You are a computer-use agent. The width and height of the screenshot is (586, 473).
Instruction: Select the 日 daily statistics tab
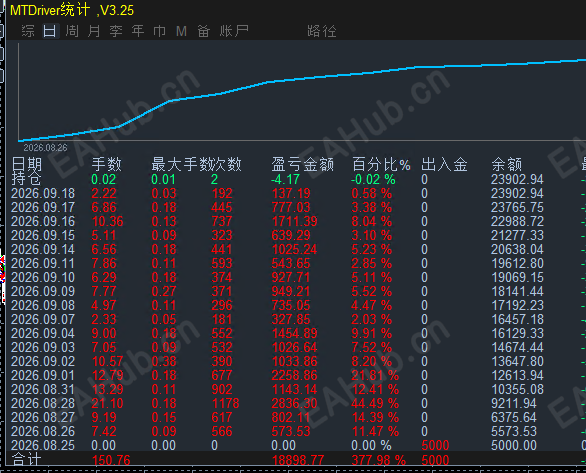(x=50, y=31)
